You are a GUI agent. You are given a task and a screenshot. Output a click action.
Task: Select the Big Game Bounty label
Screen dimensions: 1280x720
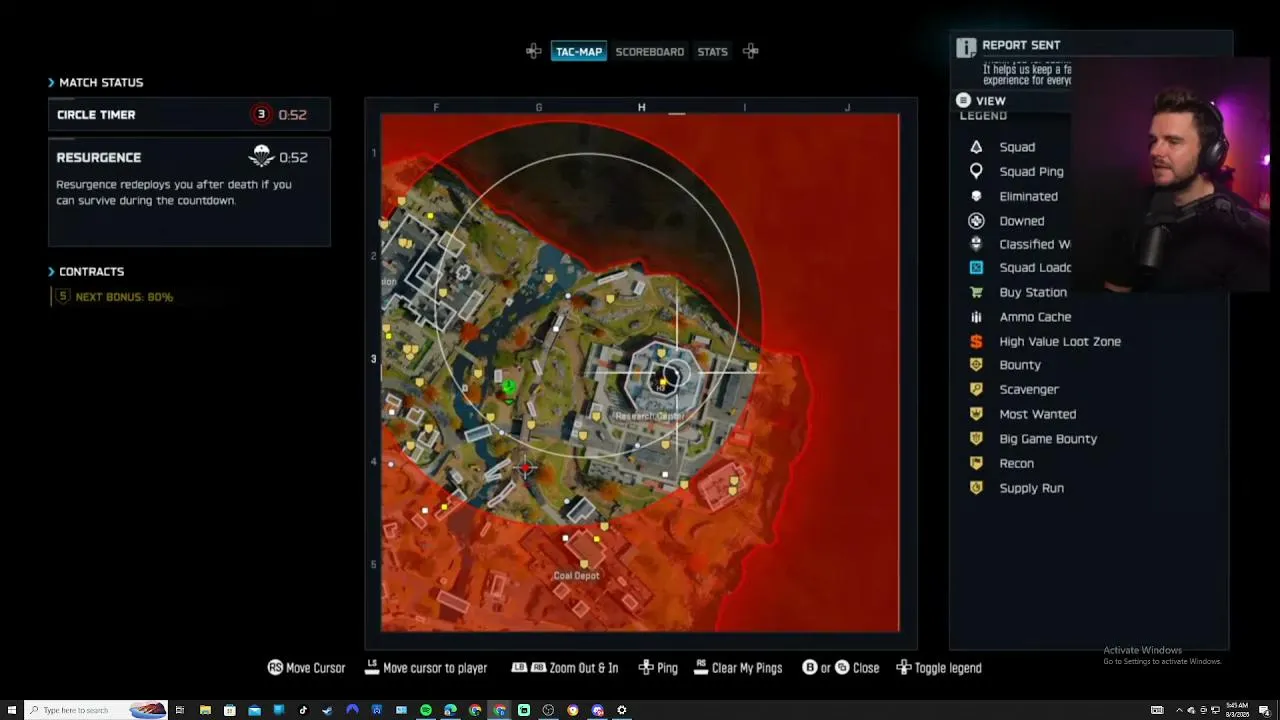coord(1048,439)
